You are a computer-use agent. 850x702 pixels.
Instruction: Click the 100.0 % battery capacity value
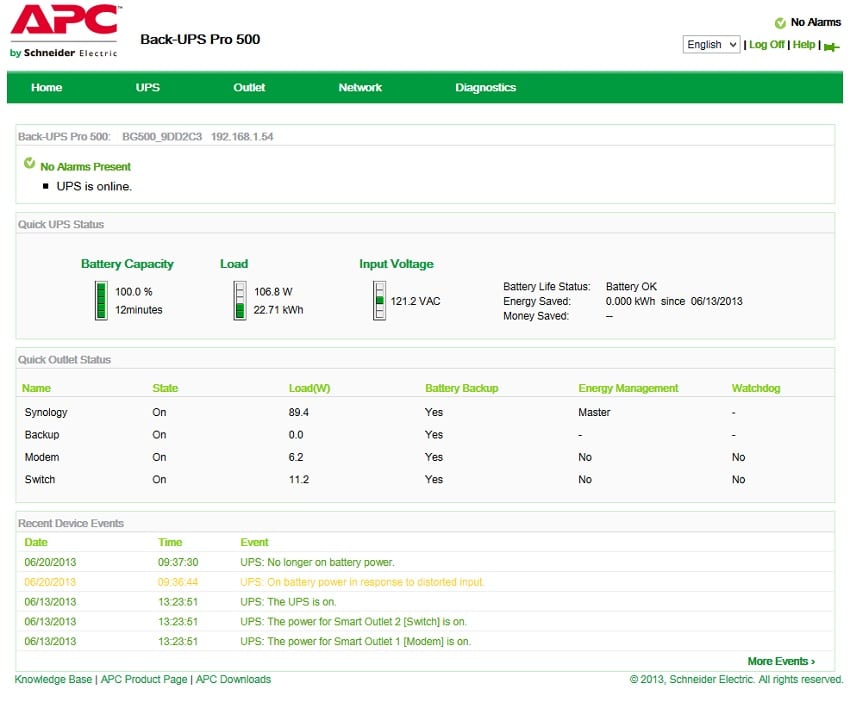click(134, 292)
